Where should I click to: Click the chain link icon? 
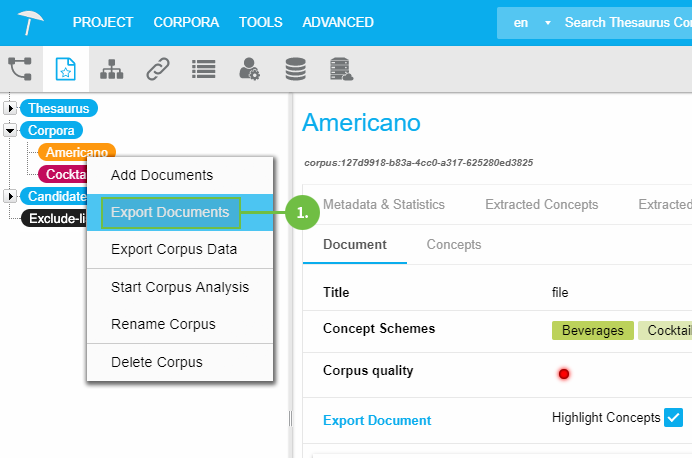(x=158, y=69)
